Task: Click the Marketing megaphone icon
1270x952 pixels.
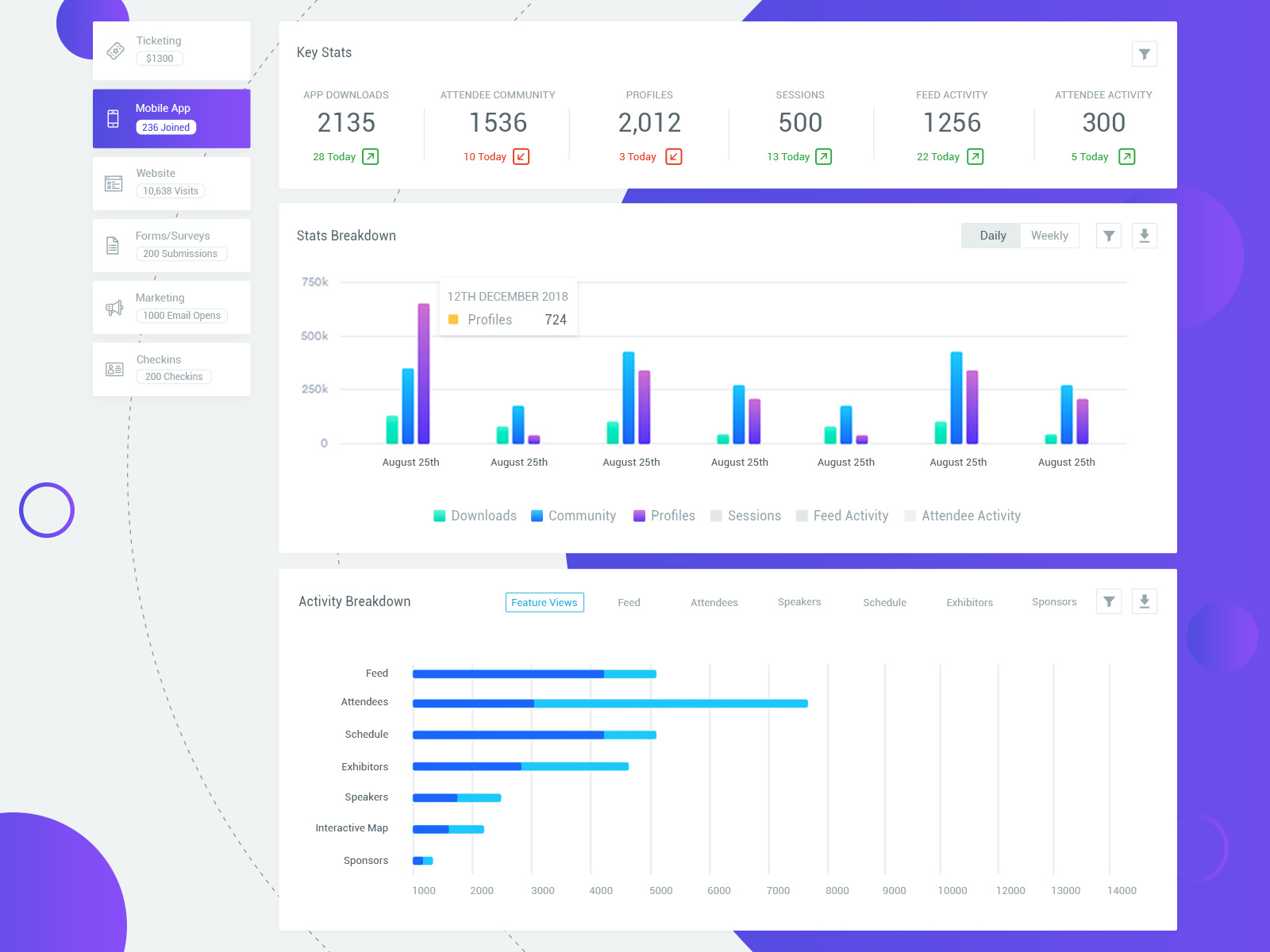Action: tap(114, 307)
